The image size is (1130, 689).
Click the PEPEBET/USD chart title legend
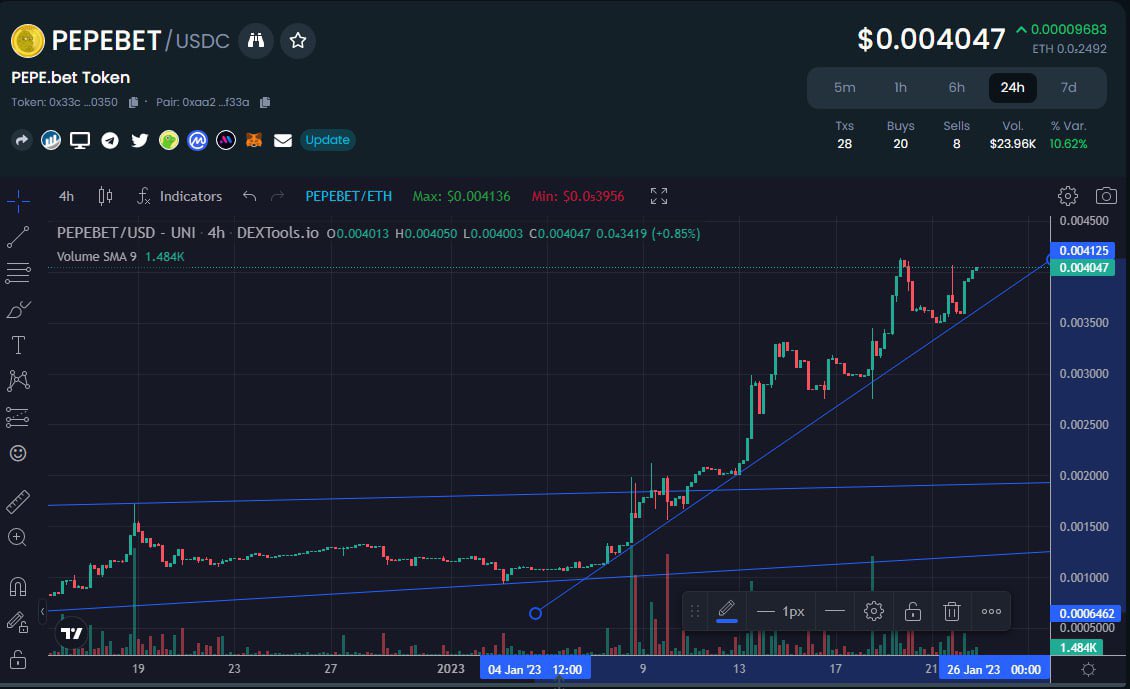pos(187,233)
